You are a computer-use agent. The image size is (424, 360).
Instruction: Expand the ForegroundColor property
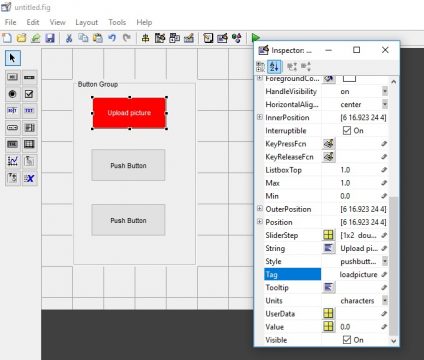(260, 78)
